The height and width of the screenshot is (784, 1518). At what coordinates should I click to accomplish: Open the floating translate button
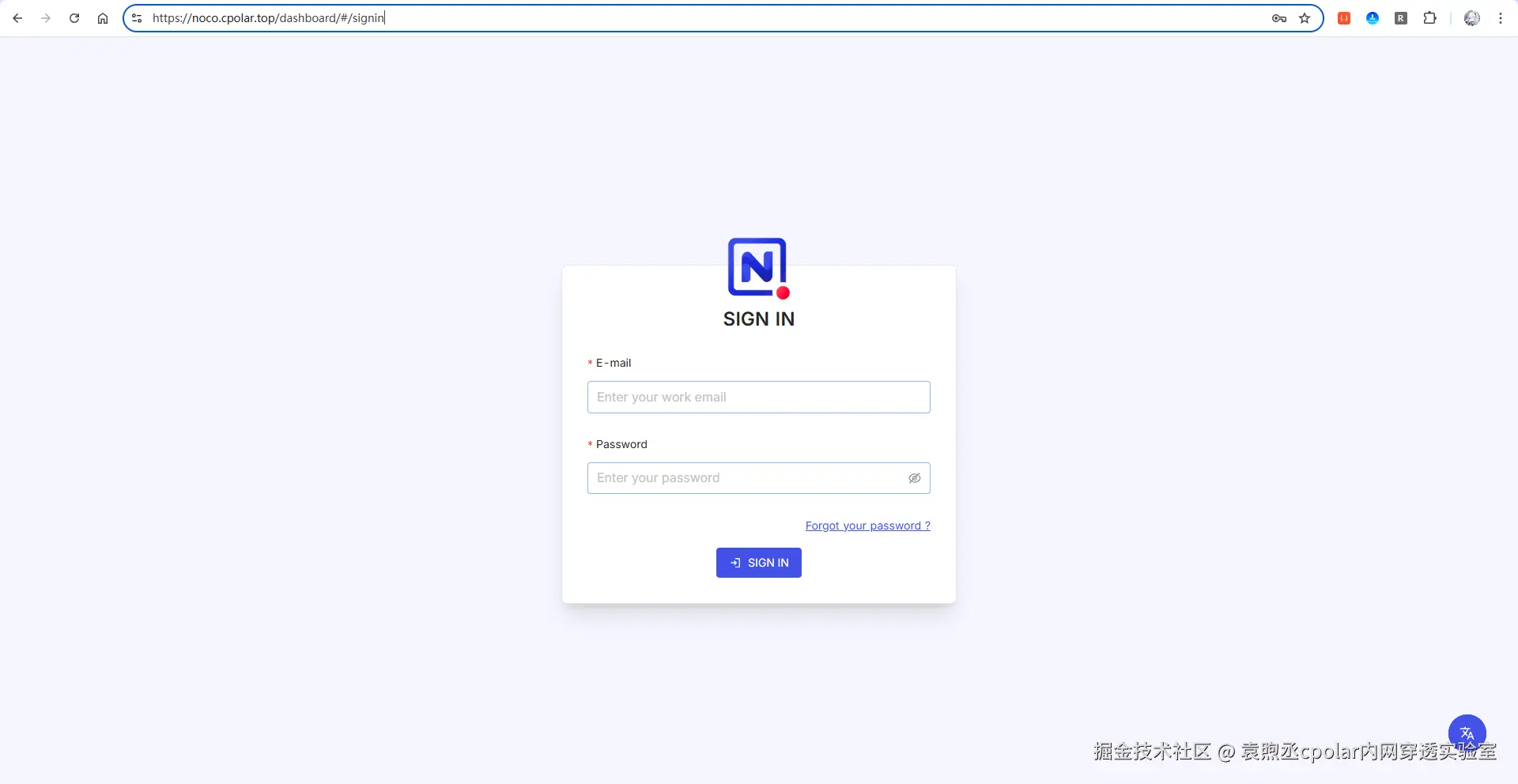[1467, 733]
